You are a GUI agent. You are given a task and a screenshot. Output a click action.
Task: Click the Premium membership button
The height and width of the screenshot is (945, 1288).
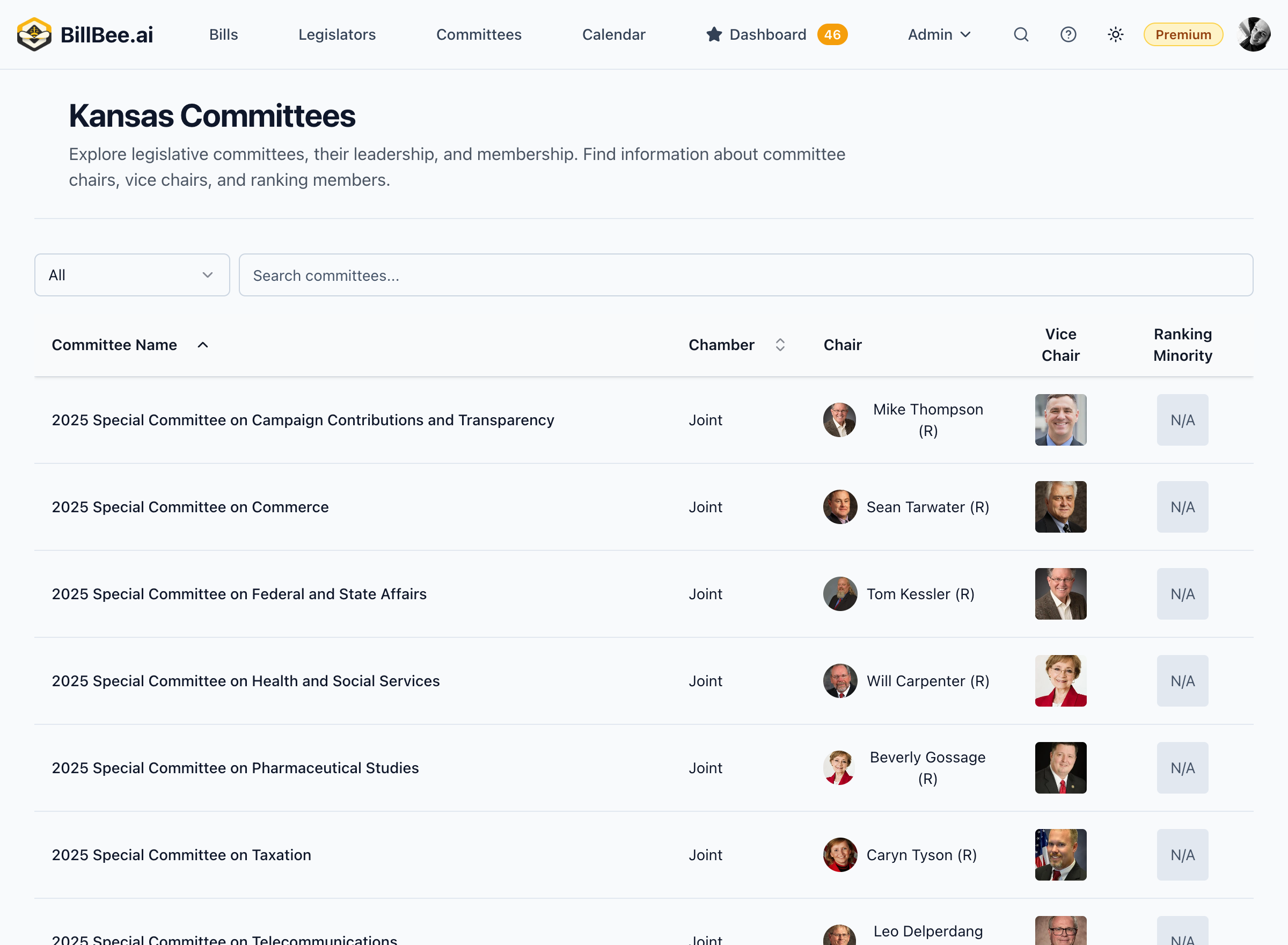pyautogui.click(x=1183, y=34)
